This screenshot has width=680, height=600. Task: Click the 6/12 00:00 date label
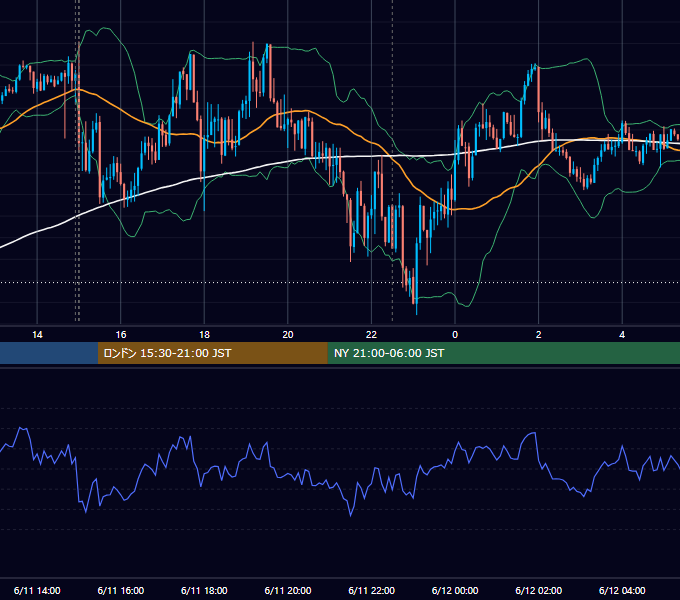(x=455, y=590)
